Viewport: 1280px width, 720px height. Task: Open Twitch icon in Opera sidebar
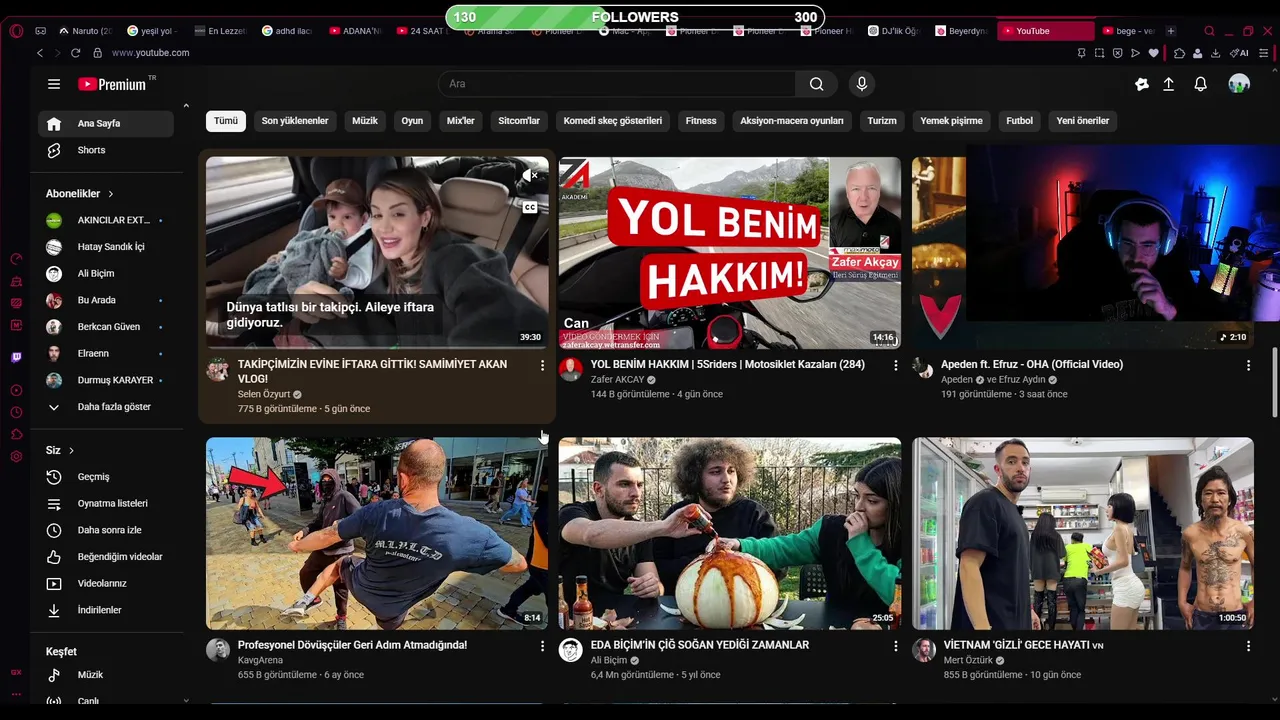click(x=16, y=357)
